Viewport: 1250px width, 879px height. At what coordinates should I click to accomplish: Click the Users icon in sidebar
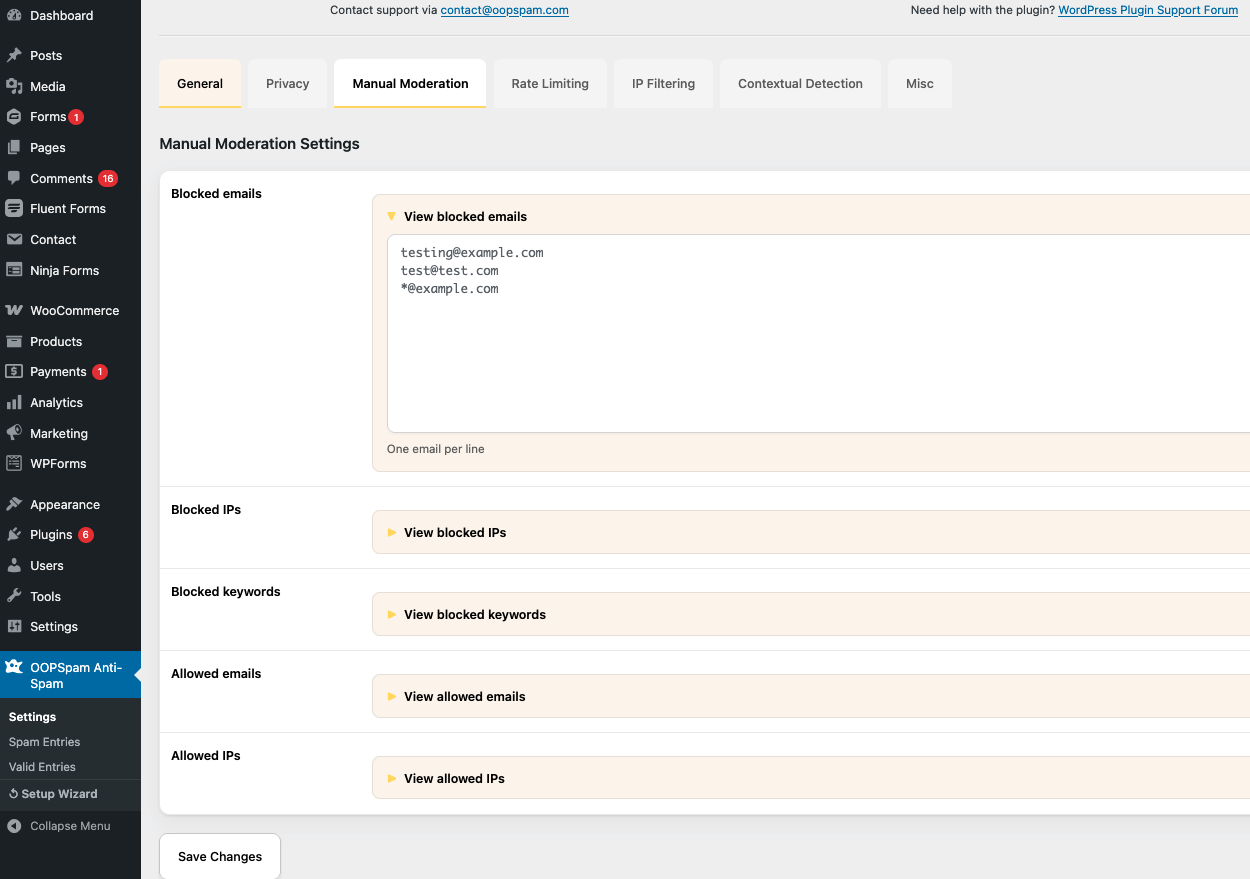(x=14, y=566)
